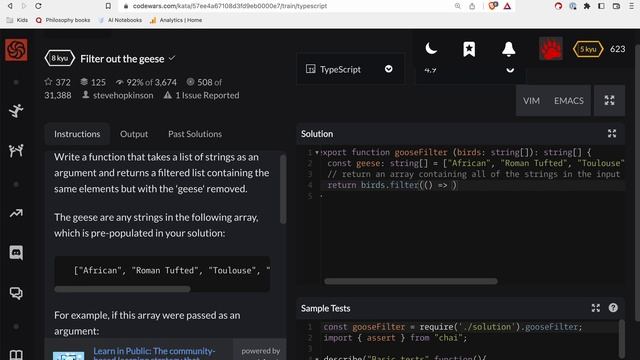Open the Discord chat icon in sidebar
Viewport: 640px width, 360px height.
pos(16,253)
